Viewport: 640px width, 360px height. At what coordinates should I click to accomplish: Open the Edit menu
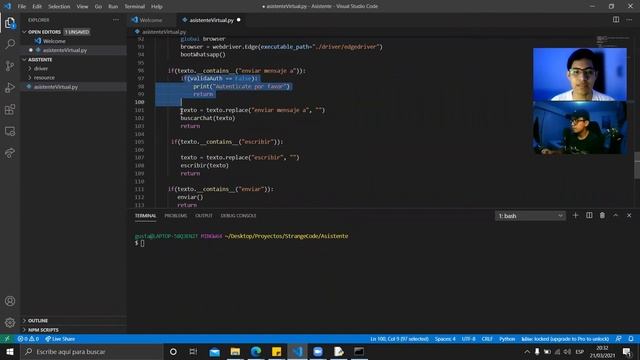point(37,7)
